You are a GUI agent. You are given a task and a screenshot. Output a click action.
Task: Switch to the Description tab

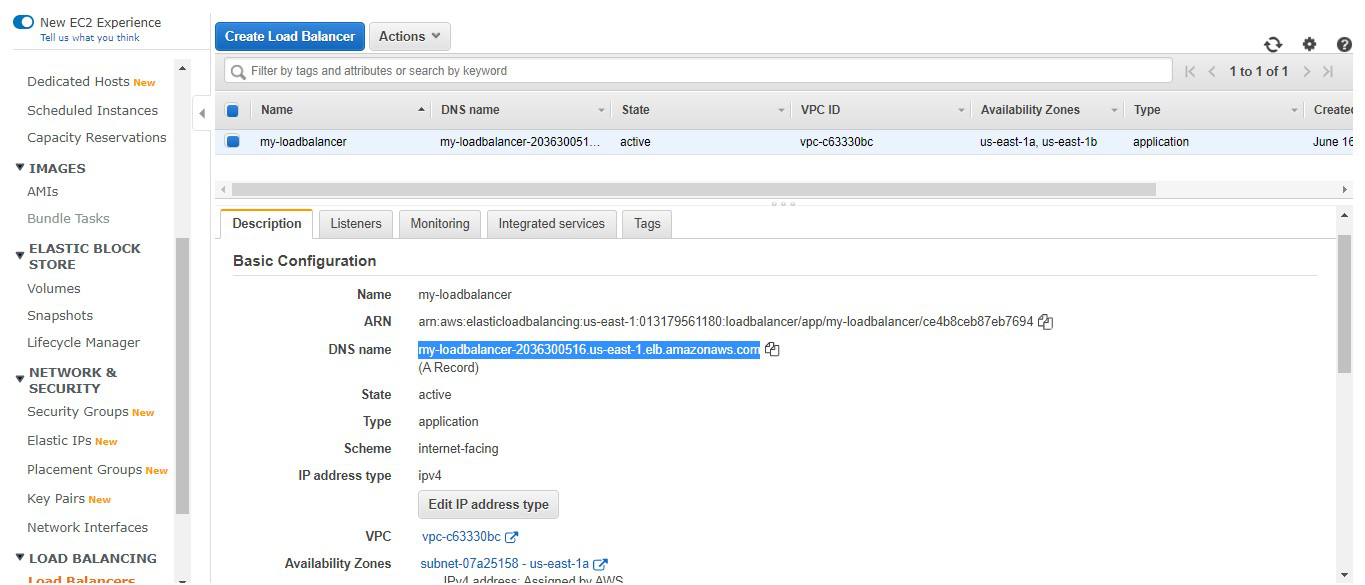click(x=267, y=224)
